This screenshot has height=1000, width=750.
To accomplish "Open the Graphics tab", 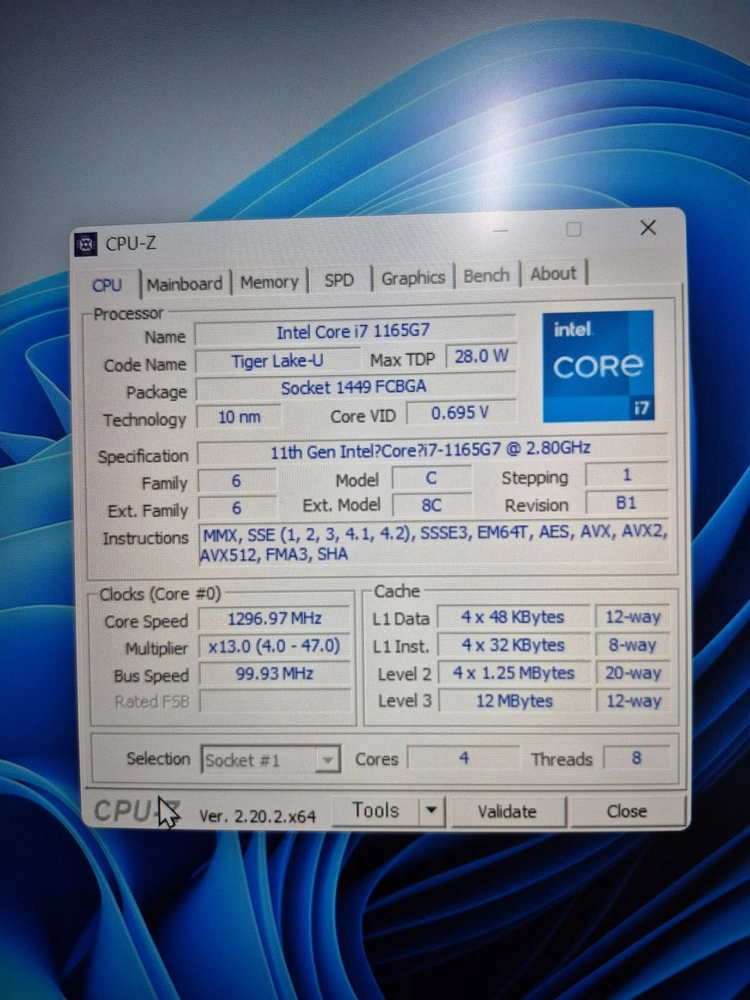I will (x=413, y=278).
